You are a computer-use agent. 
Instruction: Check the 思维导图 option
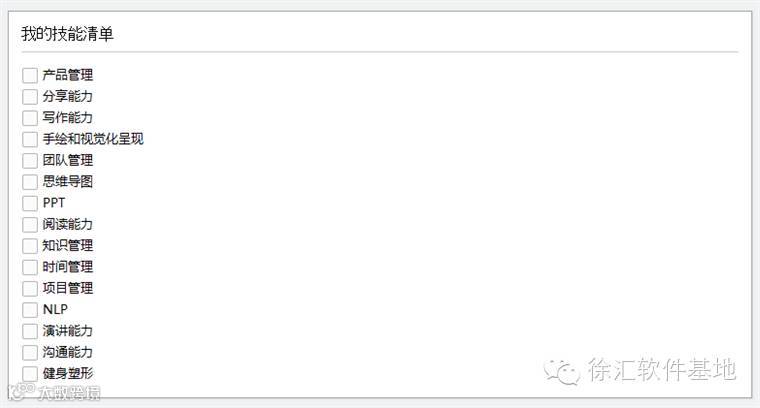pos(29,182)
